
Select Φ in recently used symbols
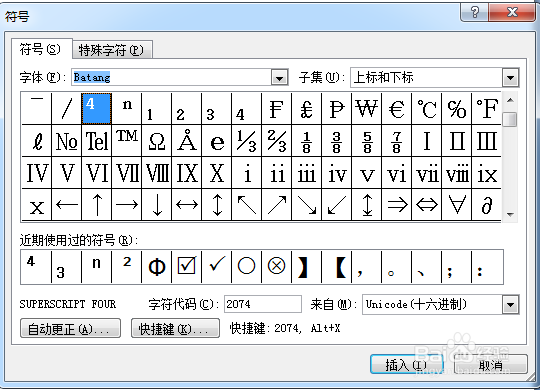[156, 267]
